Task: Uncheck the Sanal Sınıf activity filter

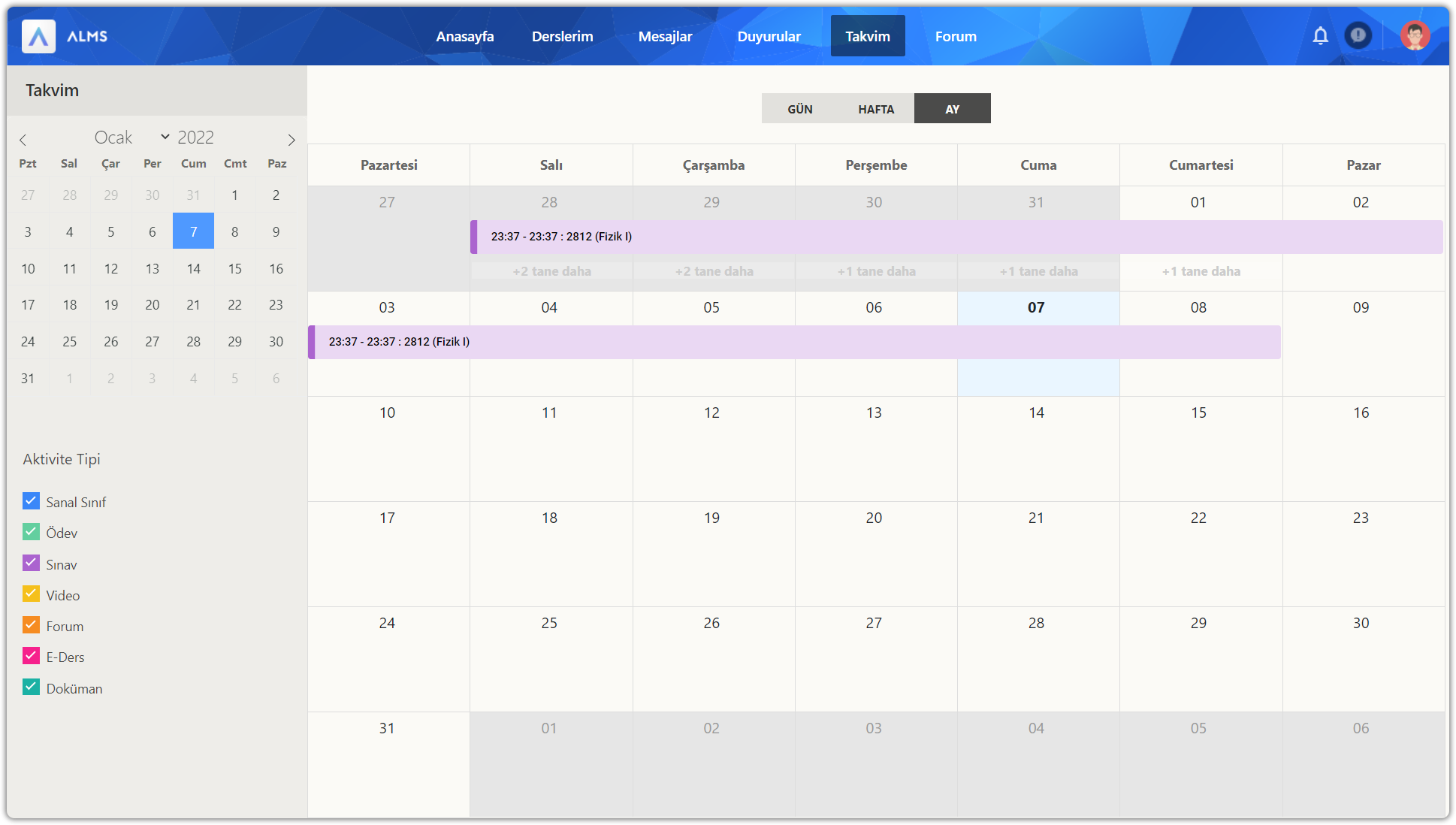Action: [x=31, y=500]
